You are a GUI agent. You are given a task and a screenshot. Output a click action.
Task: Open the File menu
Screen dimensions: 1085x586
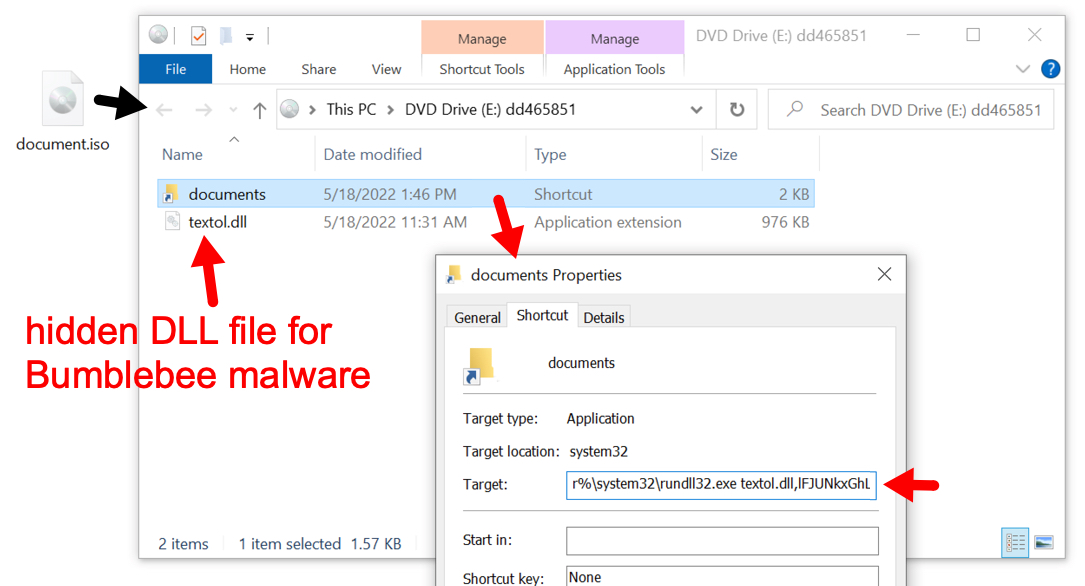click(x=175, y=69)
